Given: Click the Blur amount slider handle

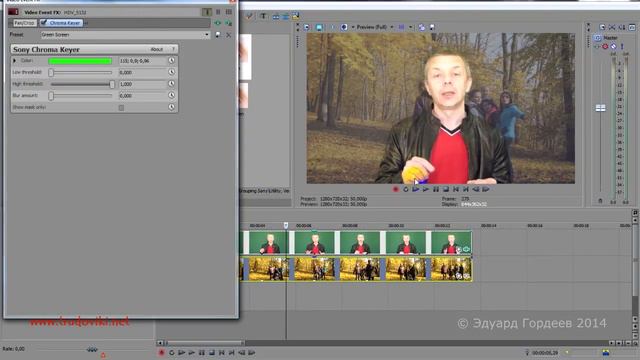Looking at the screenshot, I should pyautogui.click(x=51, y=96).
